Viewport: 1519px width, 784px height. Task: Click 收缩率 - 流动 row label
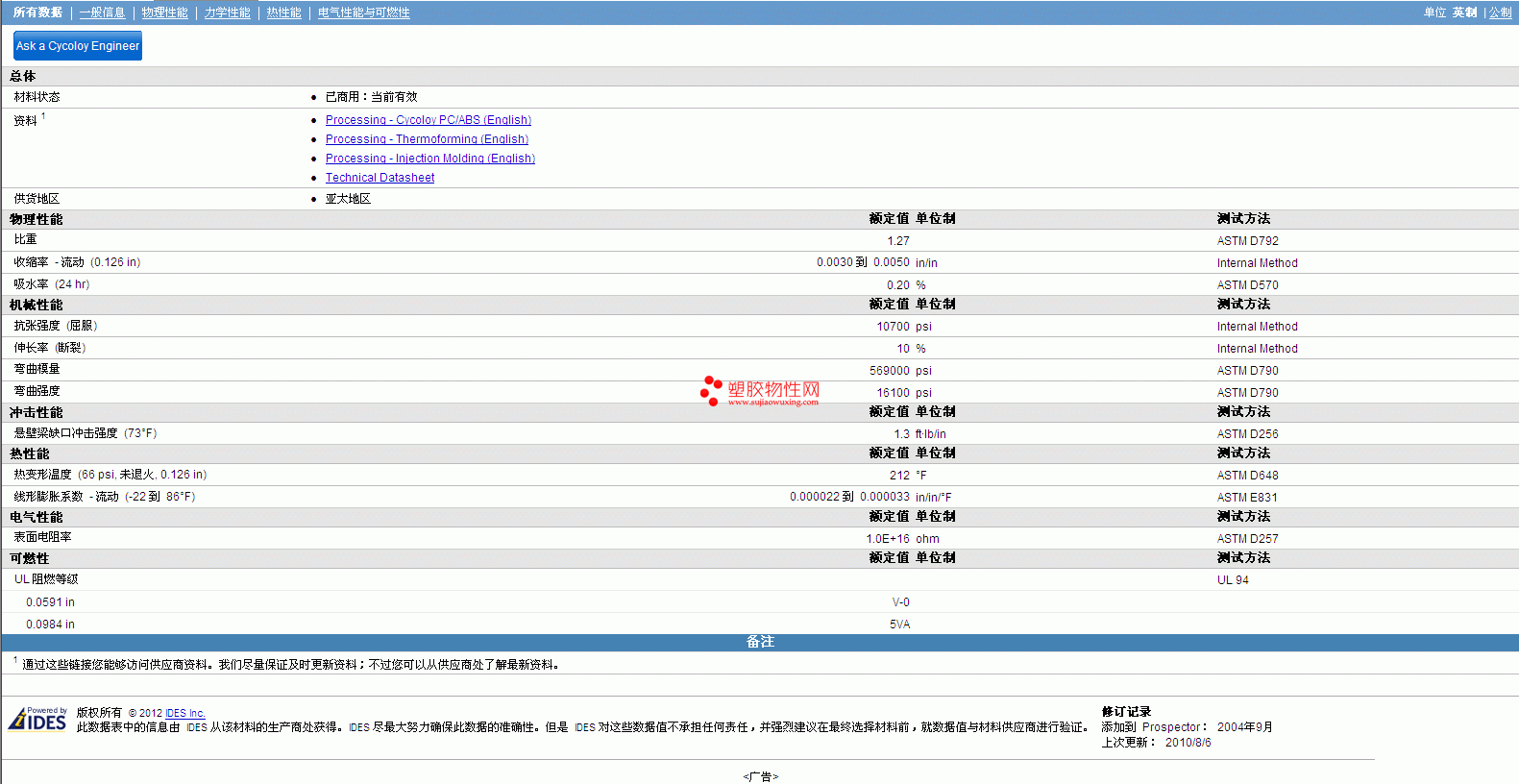click(x=77, y=262)
